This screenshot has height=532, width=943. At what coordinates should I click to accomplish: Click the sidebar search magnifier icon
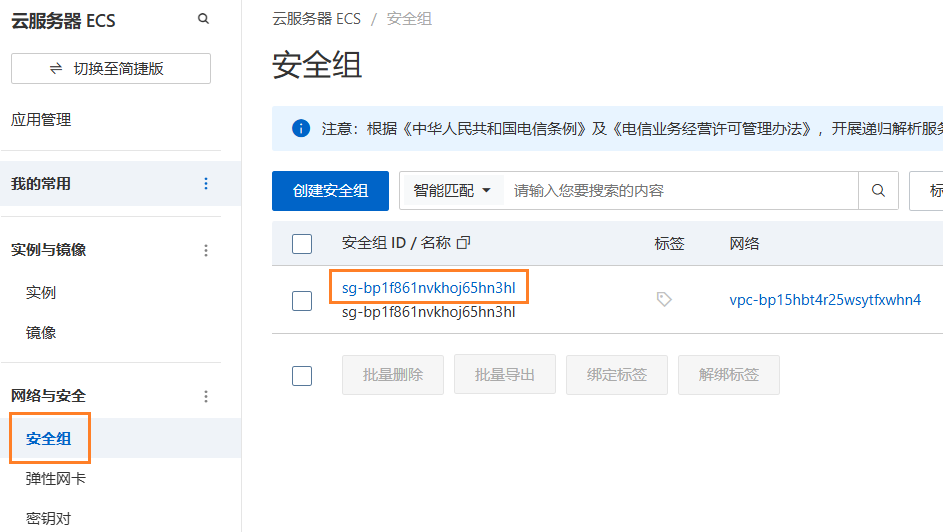pos(203,19)
